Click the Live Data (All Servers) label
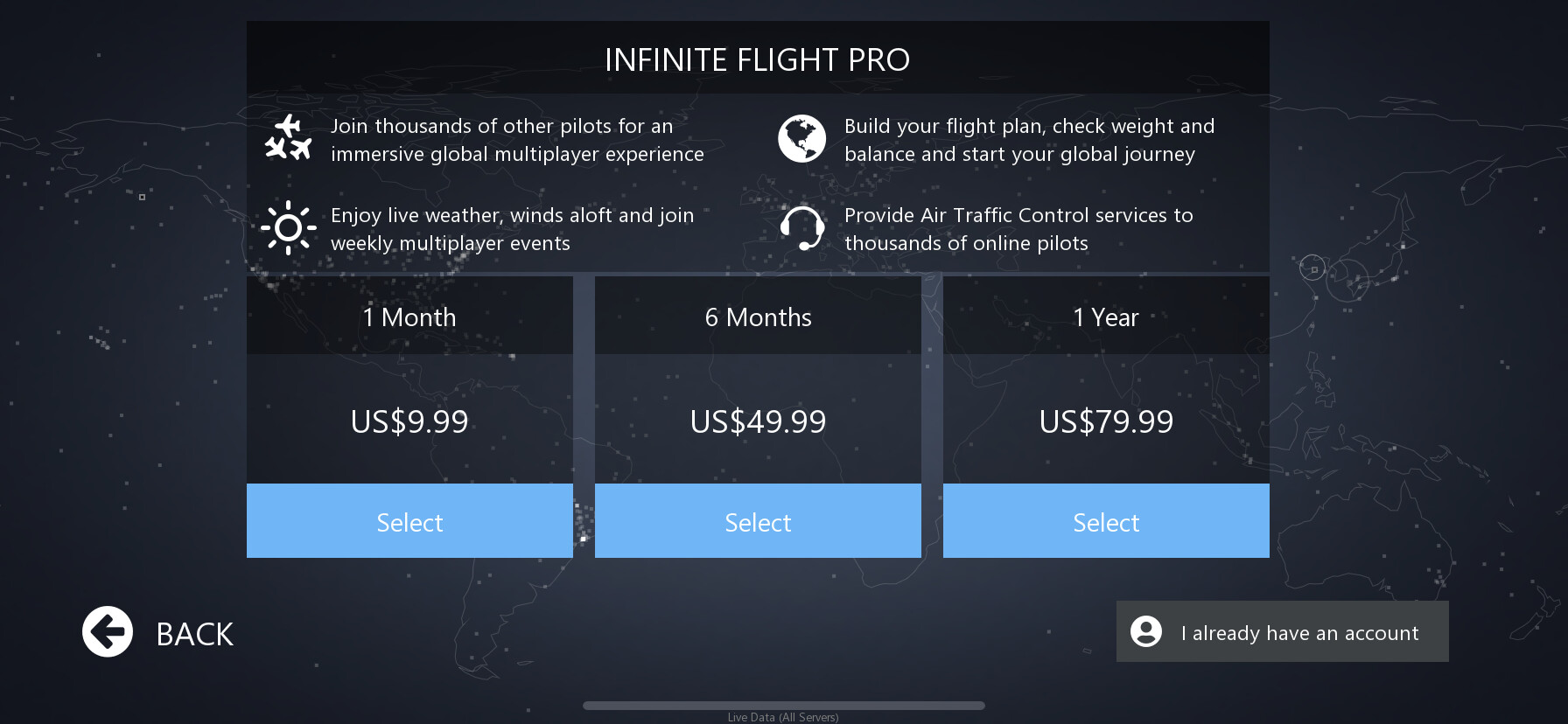 [783, 718]
